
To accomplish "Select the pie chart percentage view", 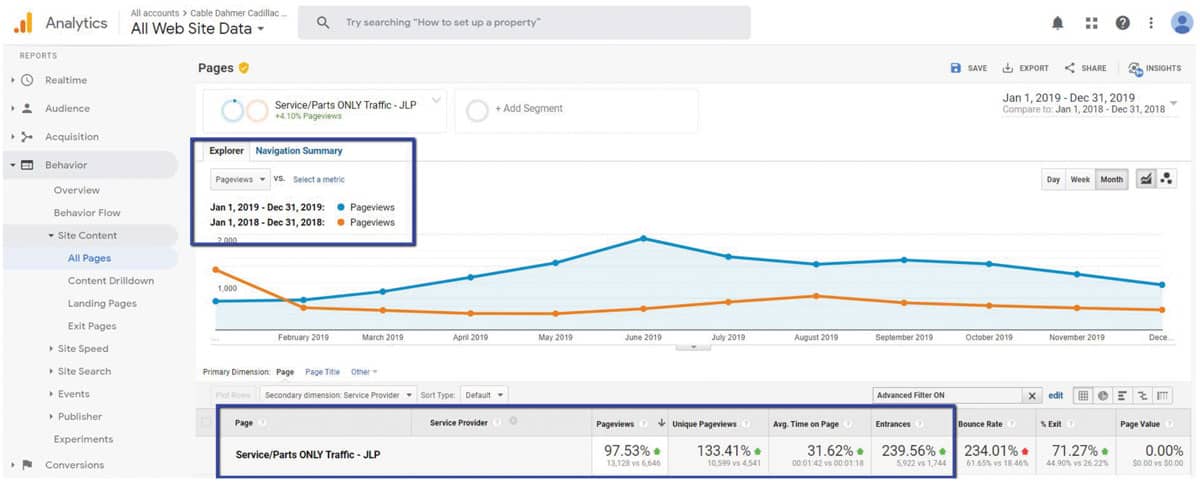I will (1103, 396).
